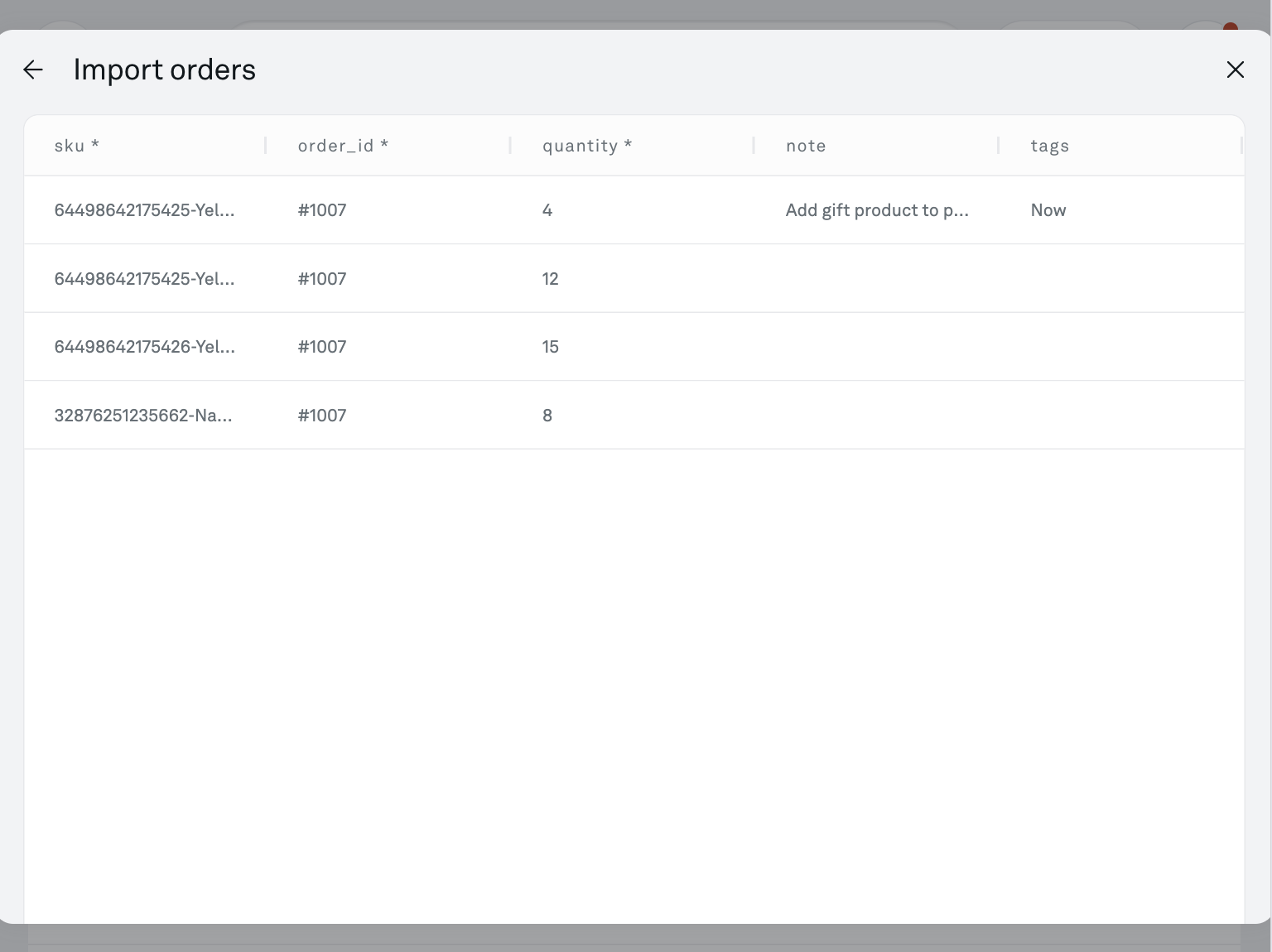Click the note column header

click(x=806, y=146)
